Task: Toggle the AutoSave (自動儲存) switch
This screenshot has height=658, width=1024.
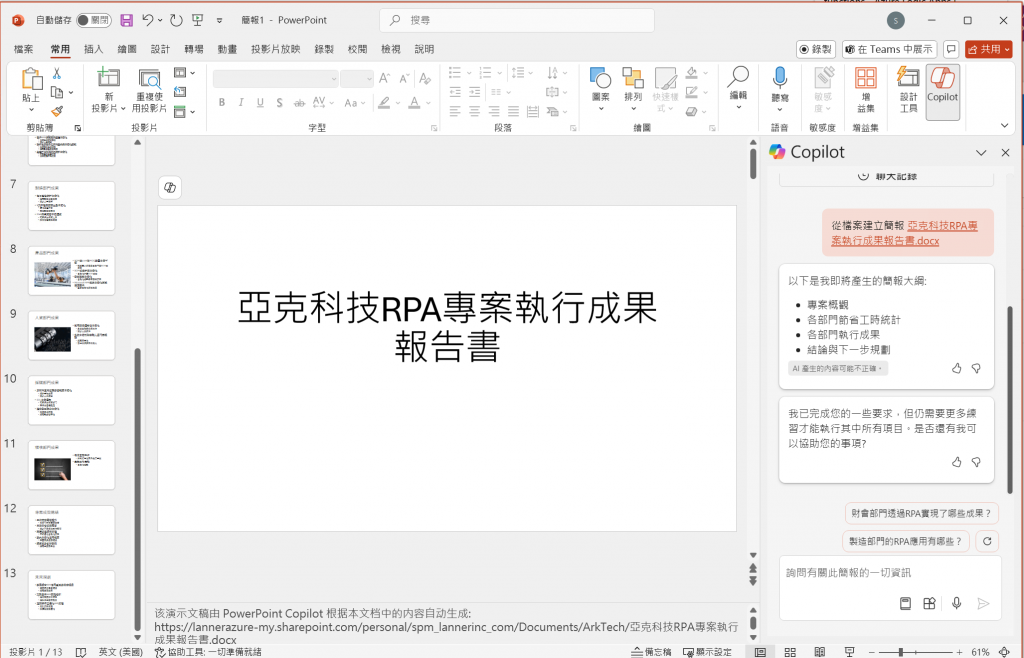Action: [93, 20]
